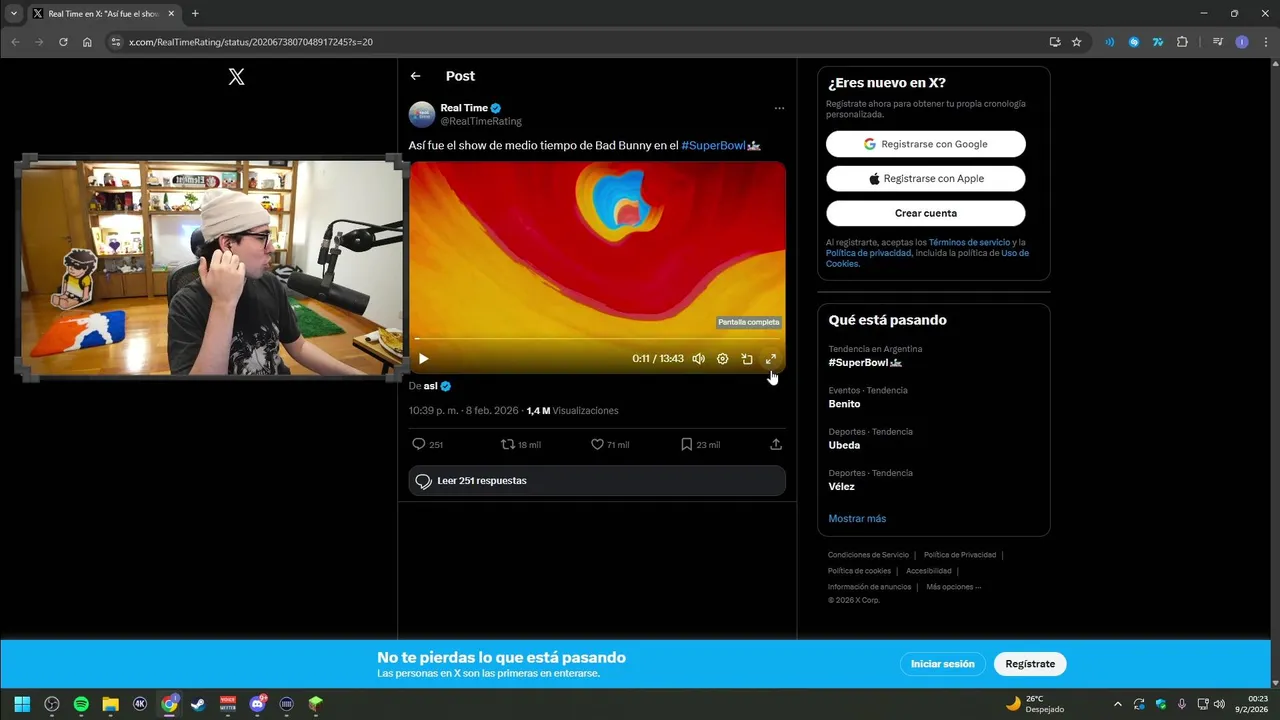Open Accesibilidad footer link
Viewport: 1280px width, 720px height.
929,571
